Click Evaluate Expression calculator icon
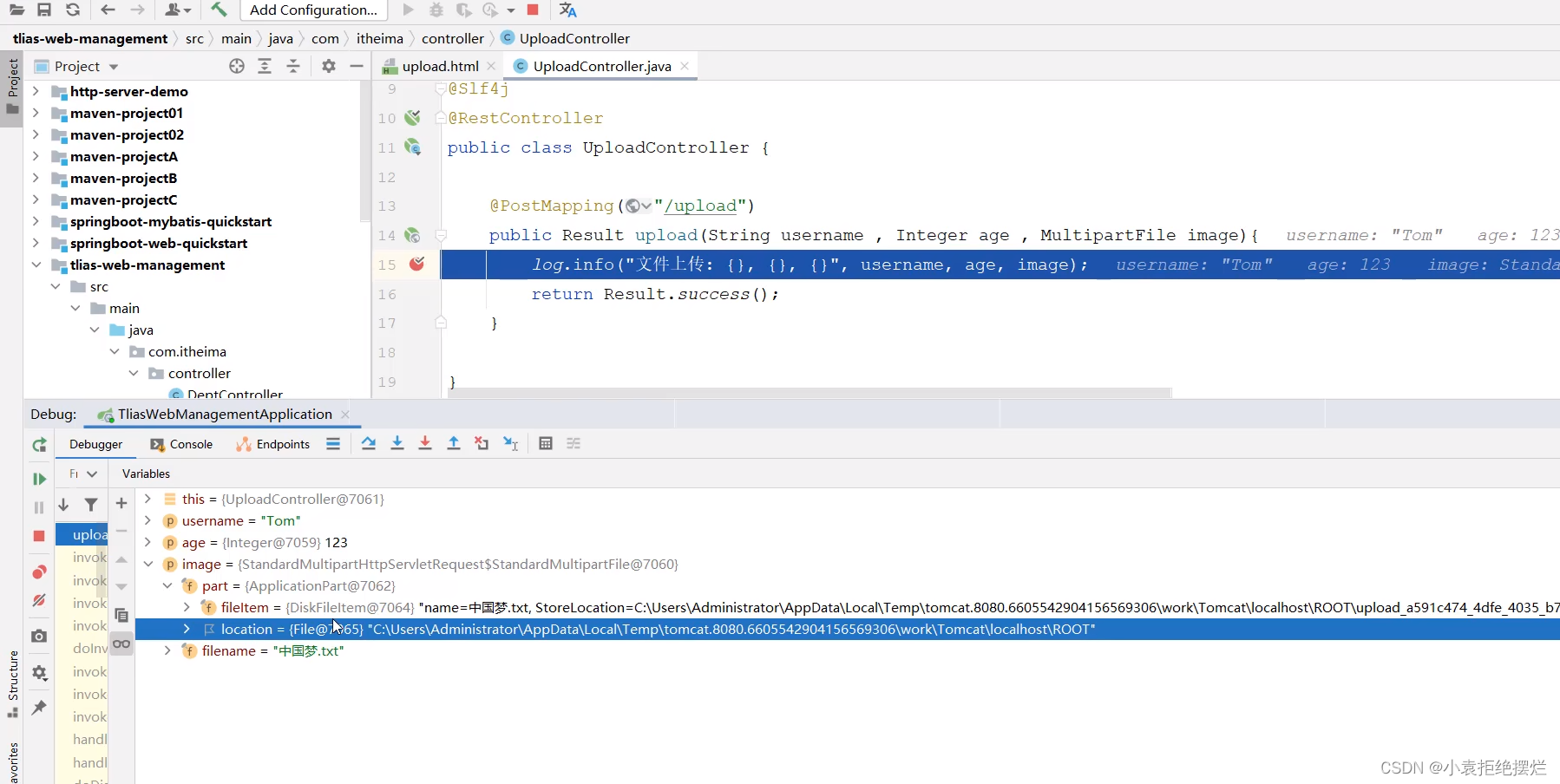Image resolution: width=1560 pixels, height=784 pixels. (546, 443)
